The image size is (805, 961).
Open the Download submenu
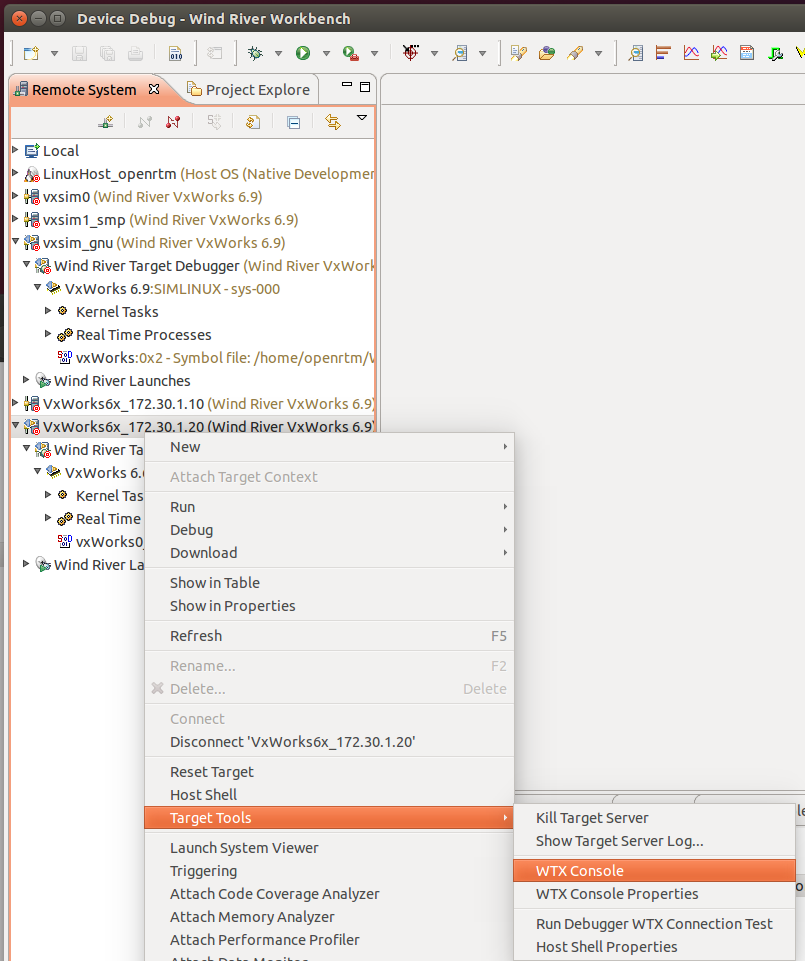click(x=329, y=553)
